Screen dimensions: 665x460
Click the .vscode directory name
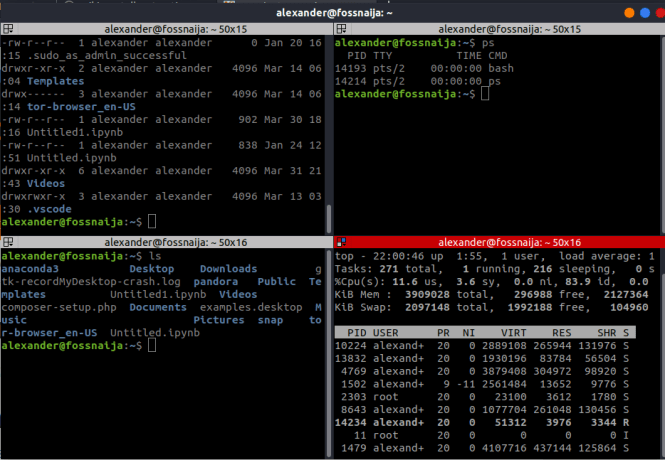49,209
